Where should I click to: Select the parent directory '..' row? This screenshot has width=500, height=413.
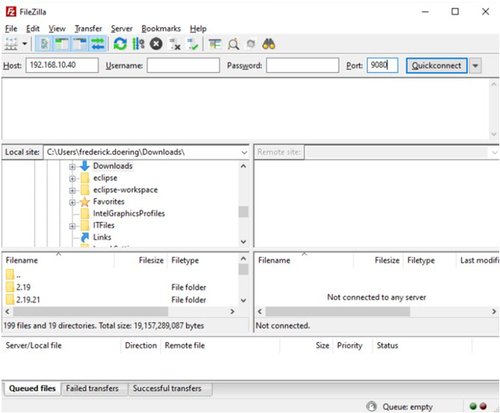pyautogui.click(x=120, y=275)
